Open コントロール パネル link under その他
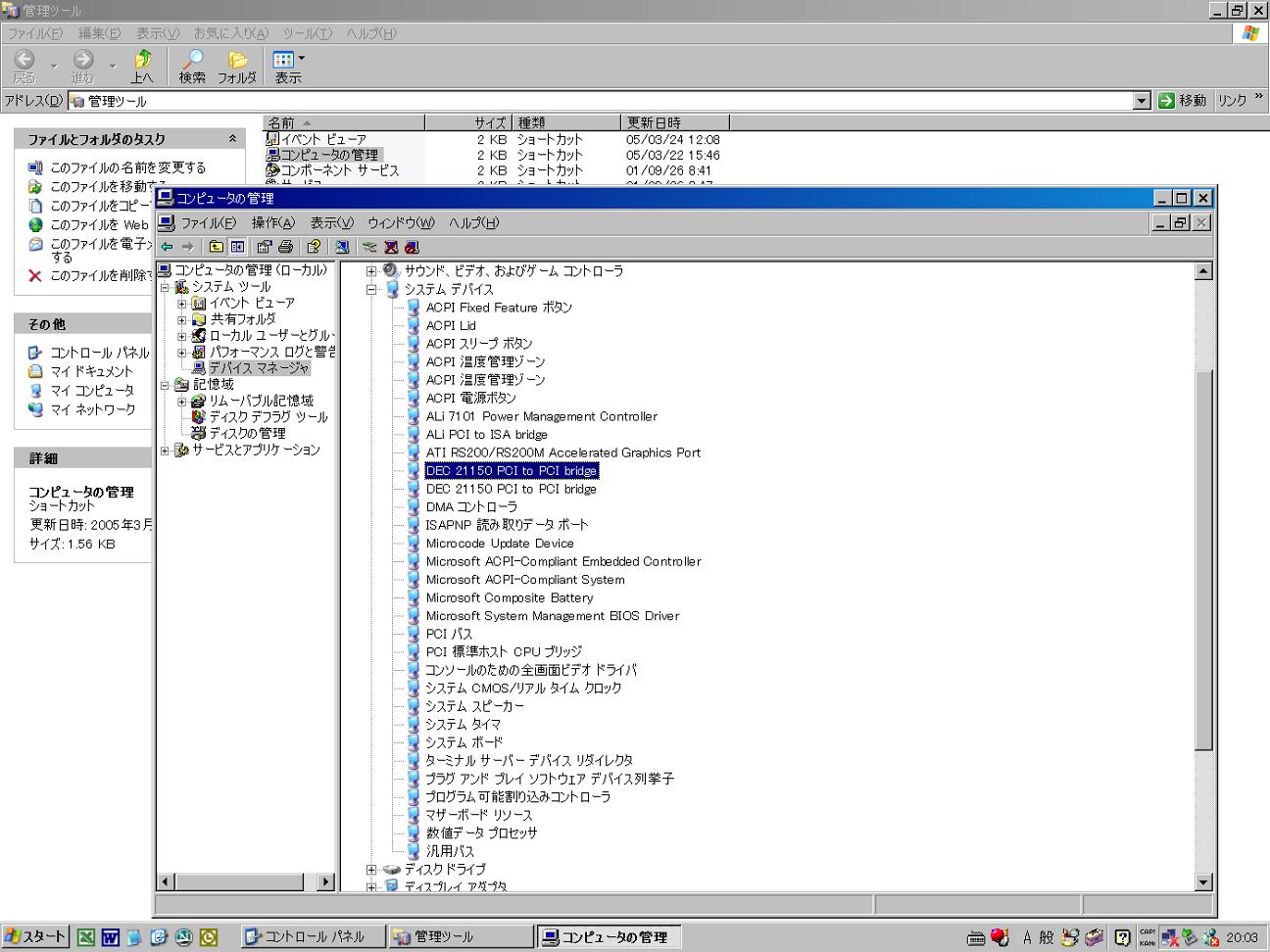 100,353
